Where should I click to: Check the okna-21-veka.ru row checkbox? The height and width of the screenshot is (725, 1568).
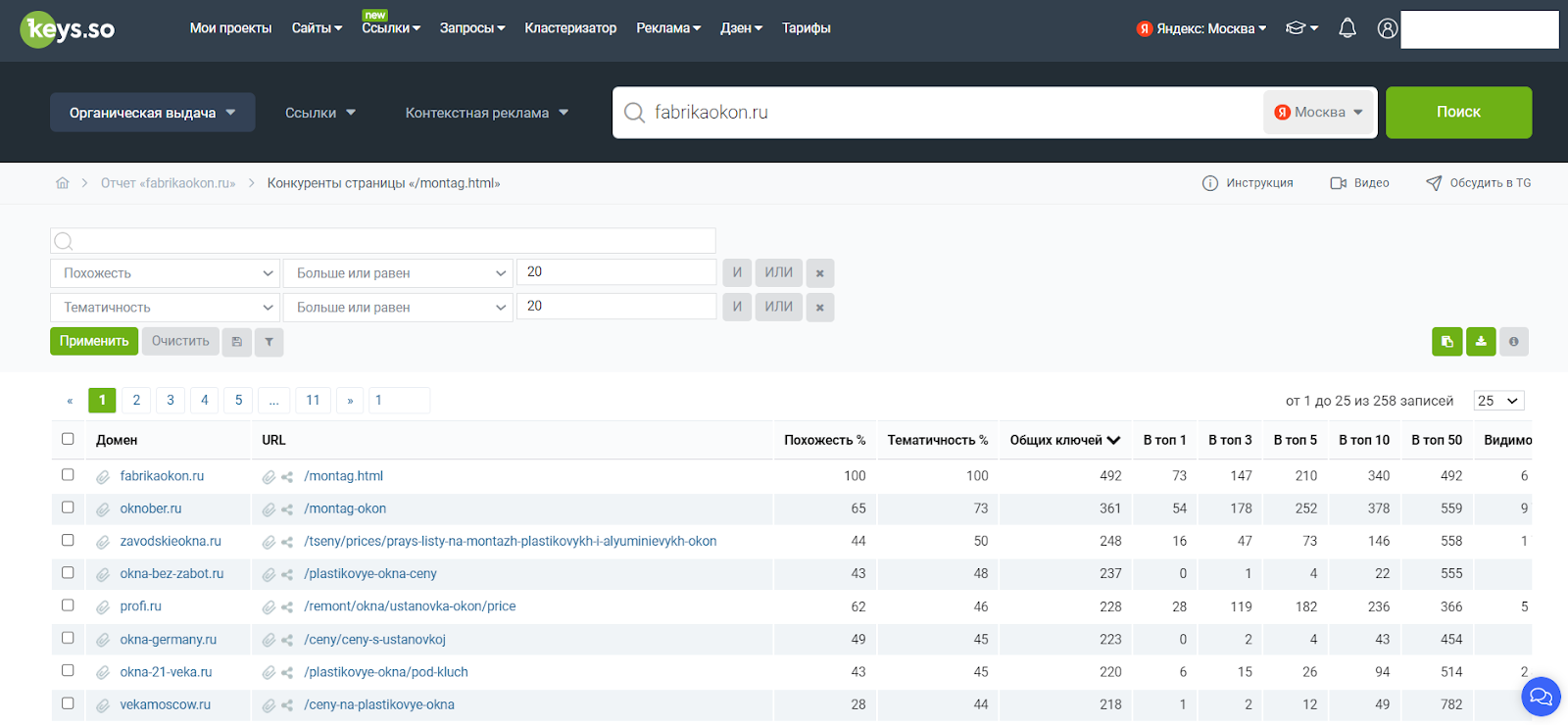click(68, 670)
